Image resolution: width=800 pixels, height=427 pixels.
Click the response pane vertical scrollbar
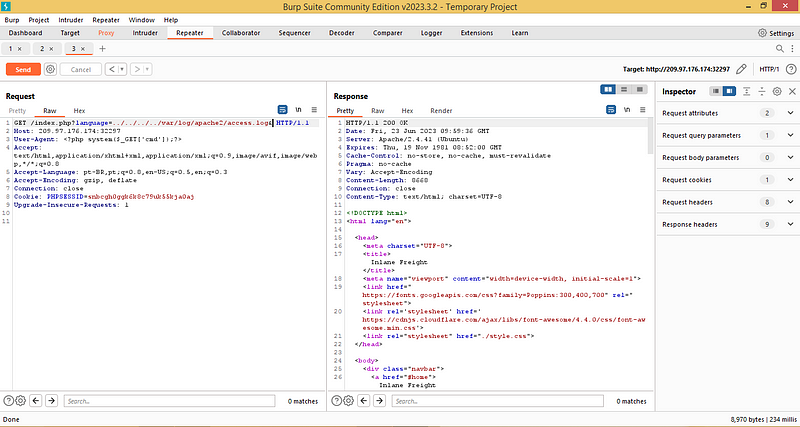tap(650, 136)
